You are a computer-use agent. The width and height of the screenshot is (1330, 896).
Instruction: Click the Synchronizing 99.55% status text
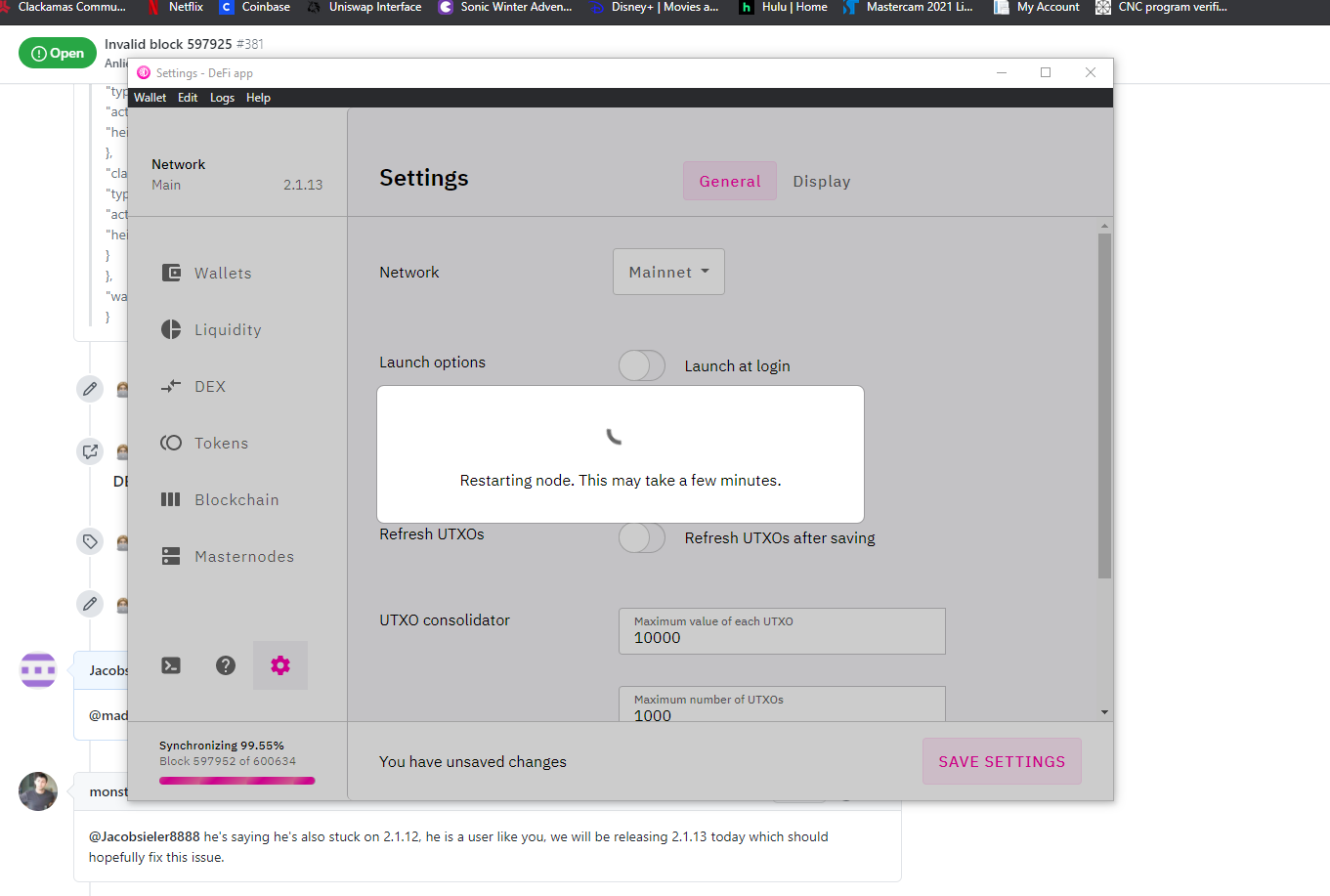(222, 746)
